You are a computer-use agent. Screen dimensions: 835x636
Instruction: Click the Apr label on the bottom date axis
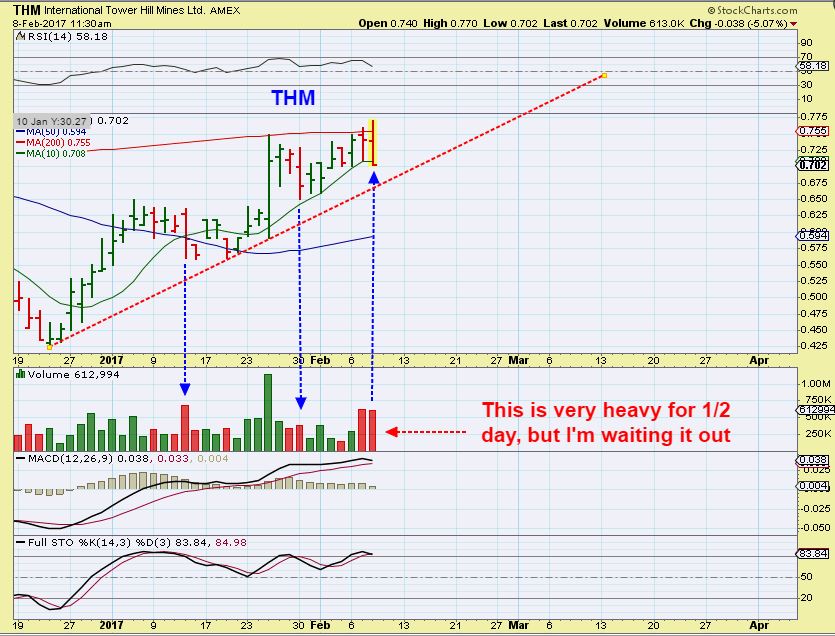pyautogui.click(x=759, y=625)
